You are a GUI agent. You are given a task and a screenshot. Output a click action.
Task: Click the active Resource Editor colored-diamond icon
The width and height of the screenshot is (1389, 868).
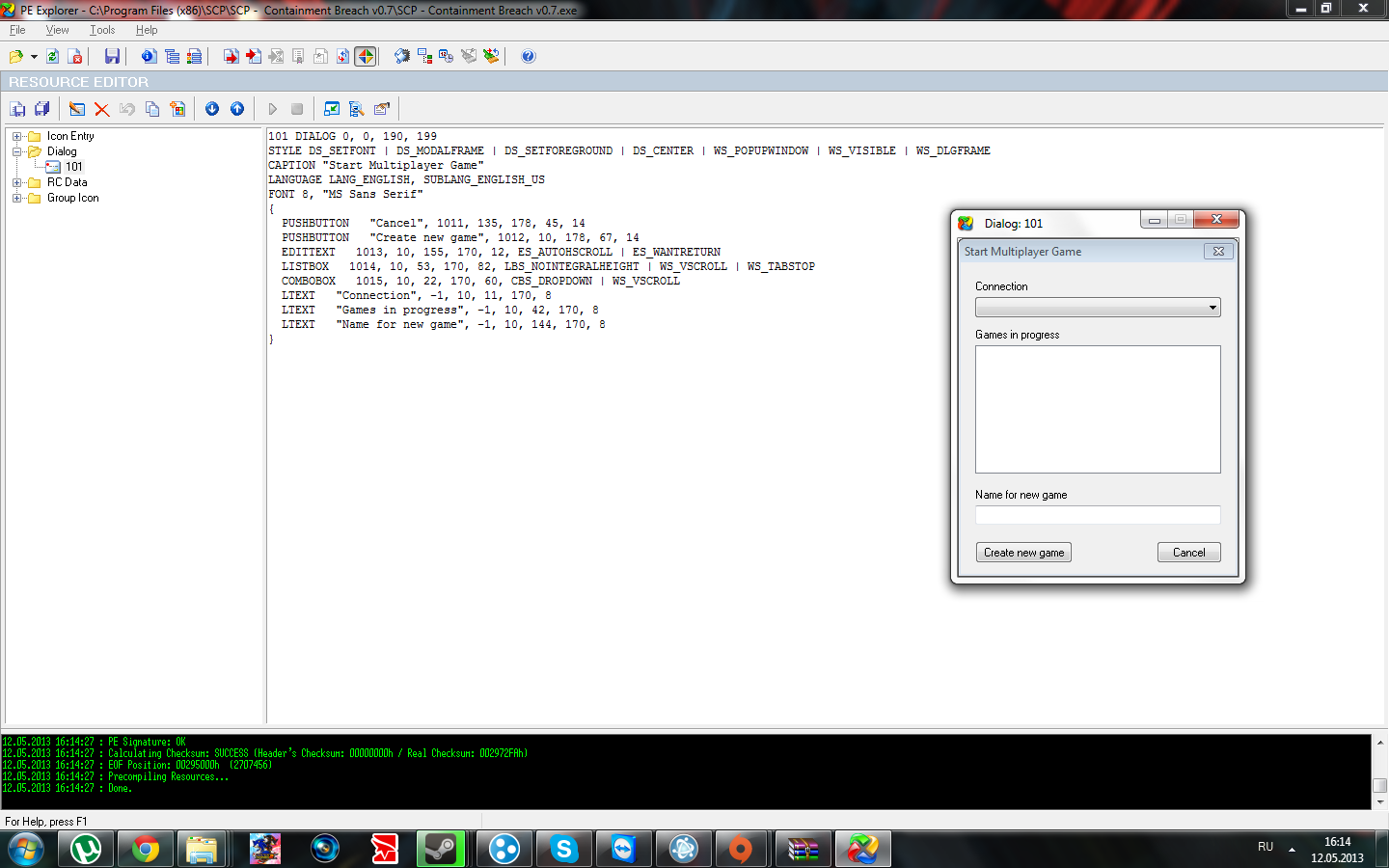point(366,57)
